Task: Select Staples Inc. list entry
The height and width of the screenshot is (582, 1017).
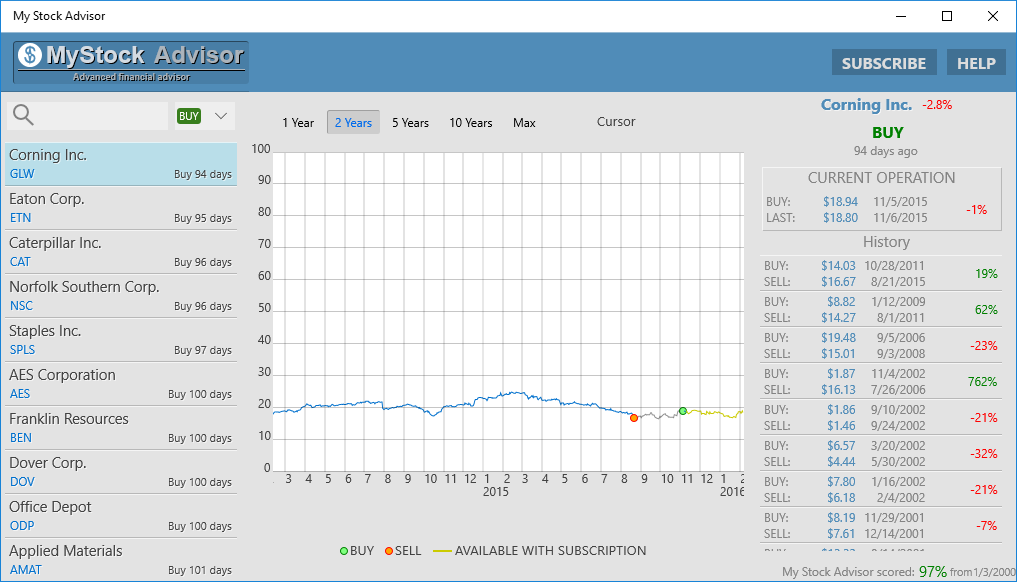Action: click(x=121, y=340)
